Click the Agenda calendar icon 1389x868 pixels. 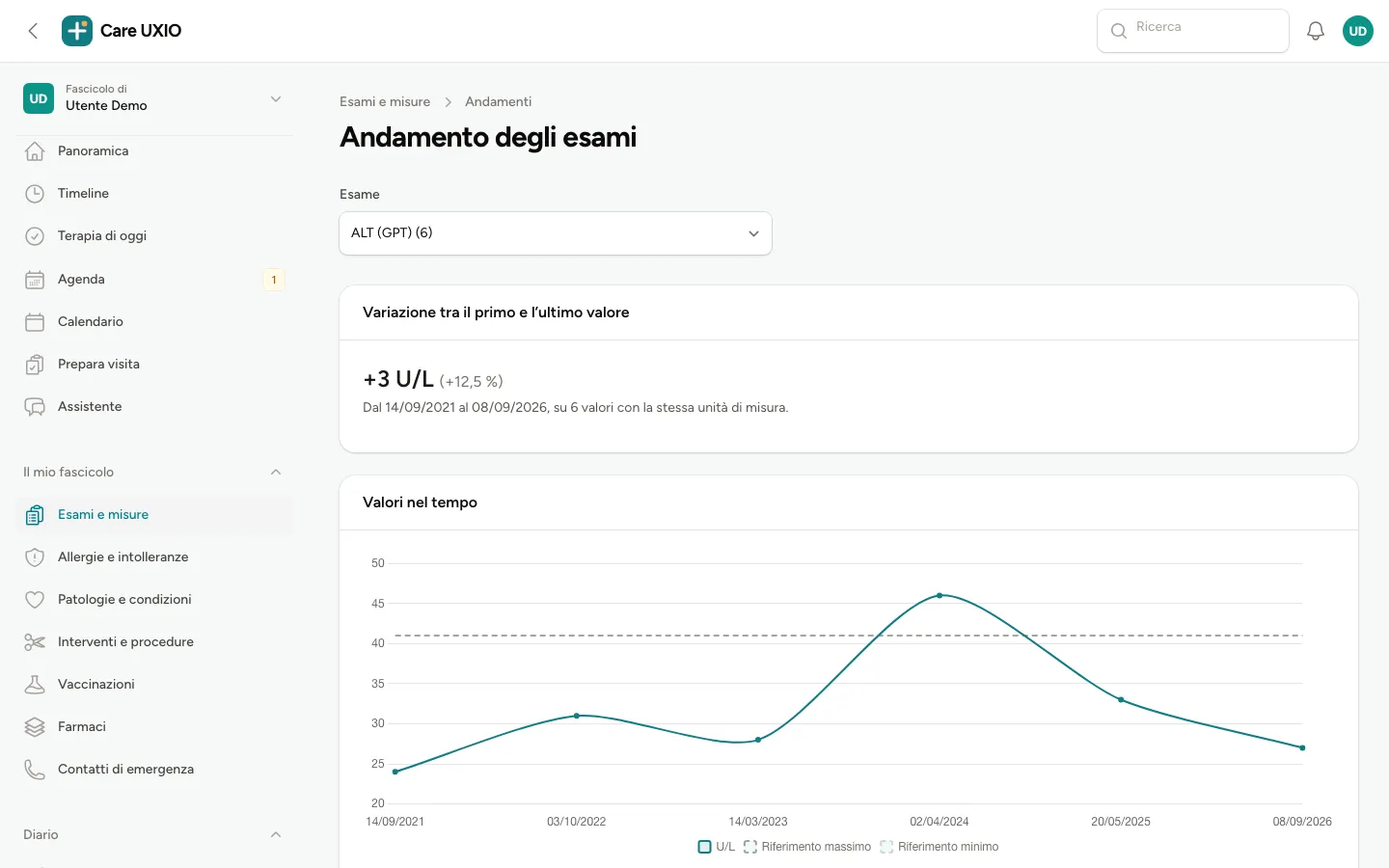(35, 280)
